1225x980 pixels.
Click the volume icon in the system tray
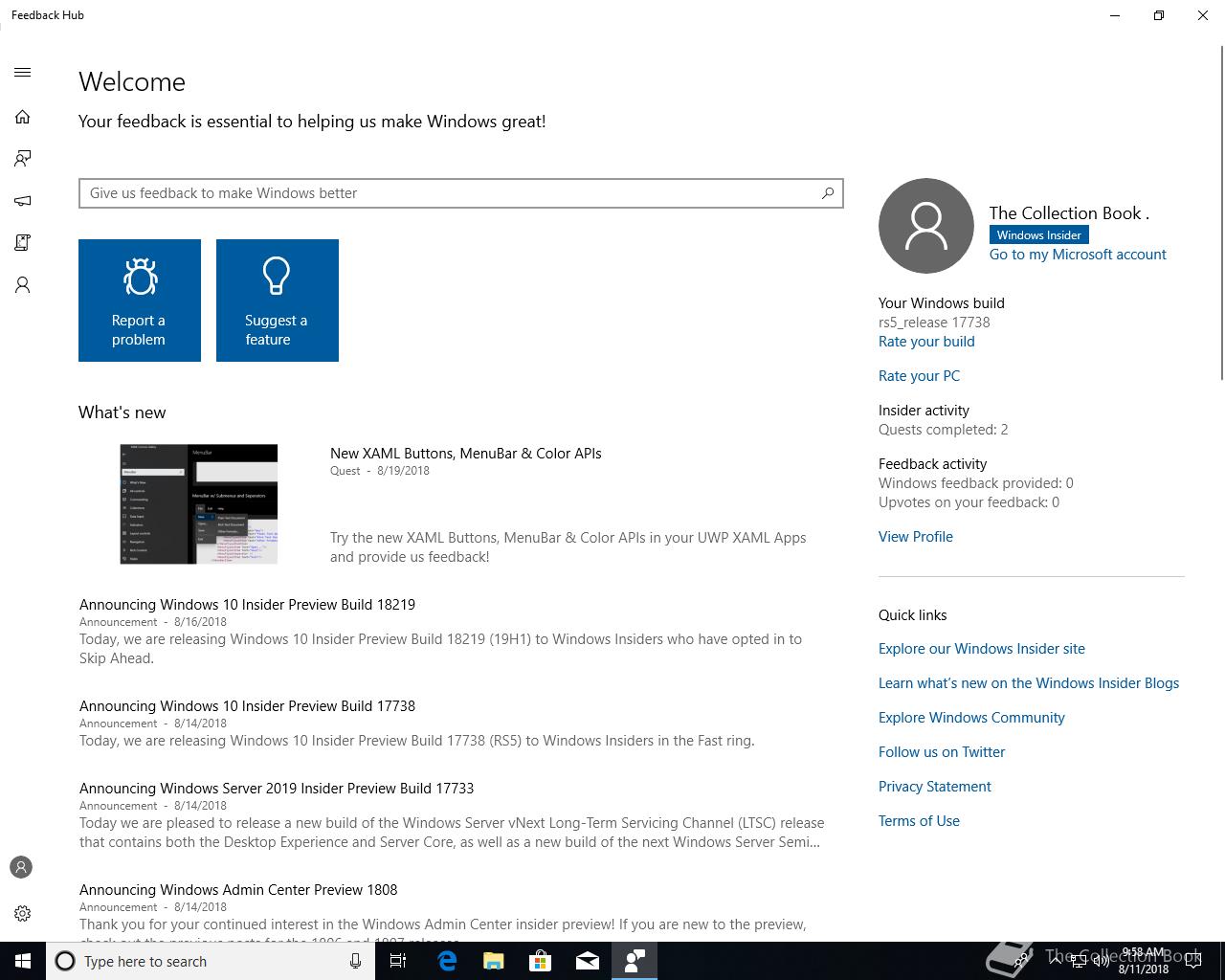tap(1102, 961)
